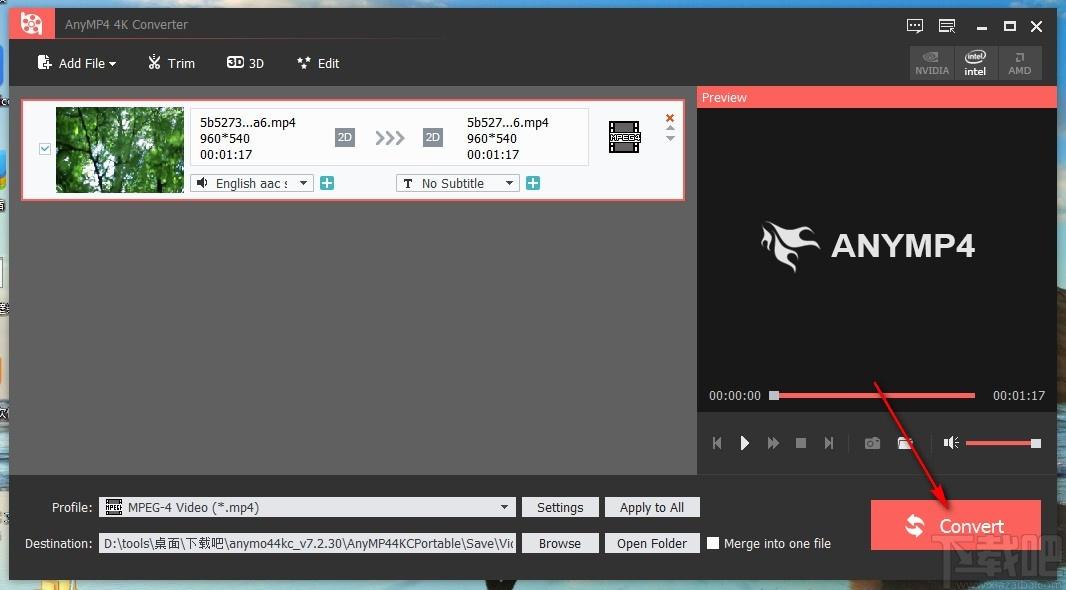Viewport: 1066px width, 590px height.
Task: Maximize the AnyMP4 window
Action: [x=1010, y=26]
